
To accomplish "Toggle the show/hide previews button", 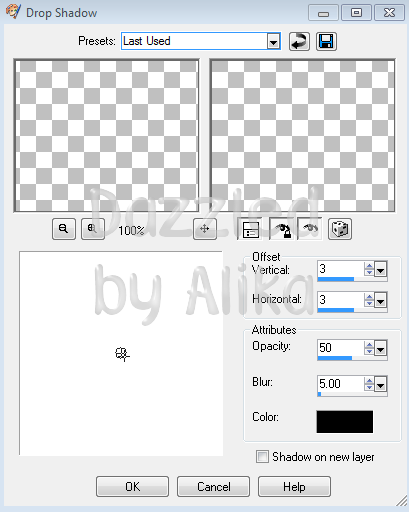I will point(250,229).
